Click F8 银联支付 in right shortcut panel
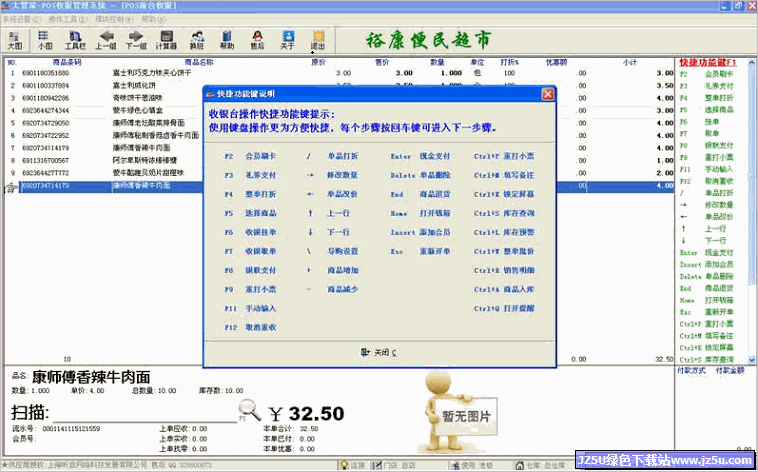Screen dimensions: 758x472 (x=707, y=146)
